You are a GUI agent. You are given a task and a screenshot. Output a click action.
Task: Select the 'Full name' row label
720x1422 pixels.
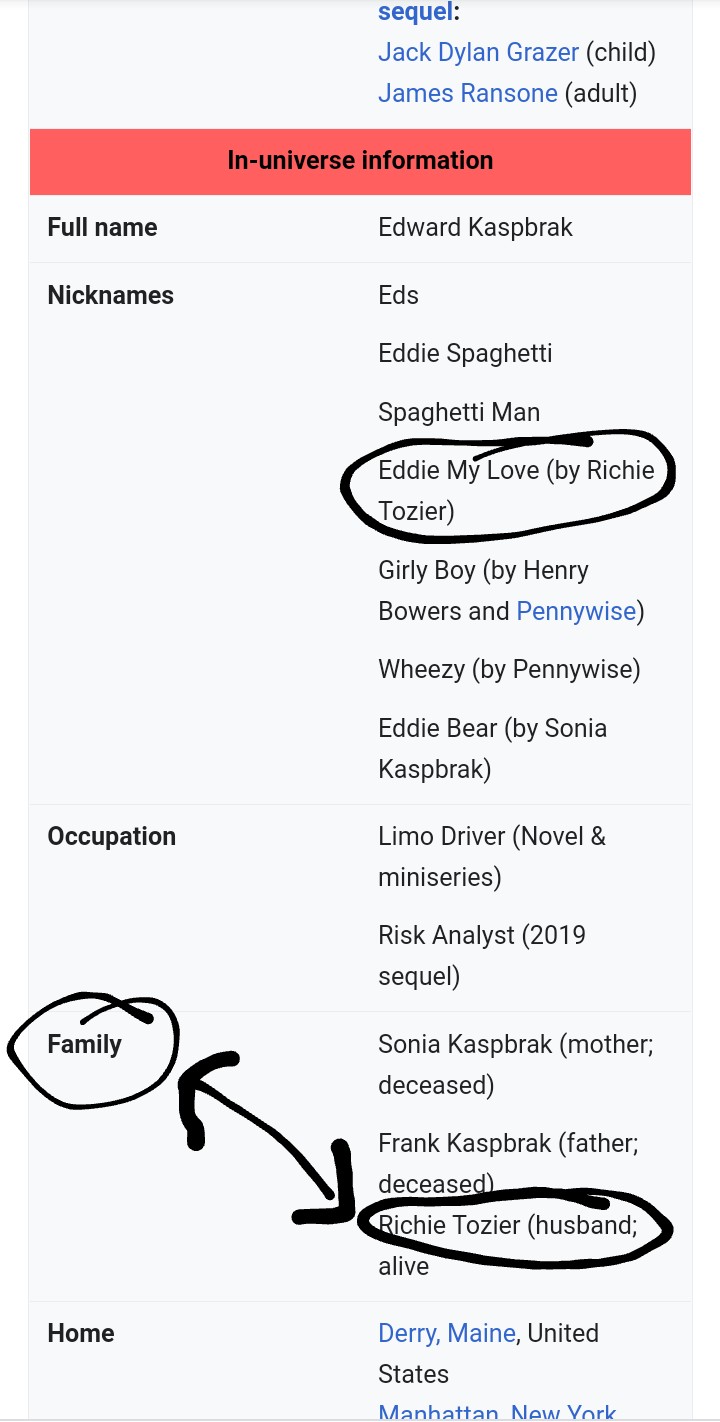click(102, 227)
